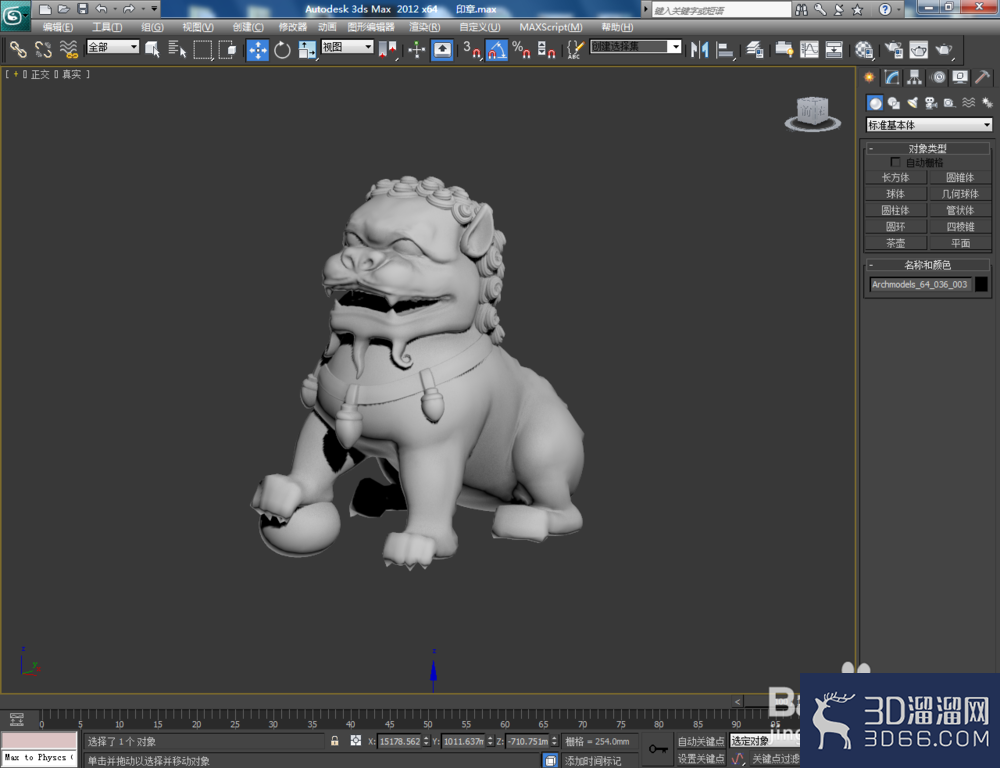This screenshot has height=768, width=1000.
Task: Select the Select Object tool
Action: click(152, 49)
